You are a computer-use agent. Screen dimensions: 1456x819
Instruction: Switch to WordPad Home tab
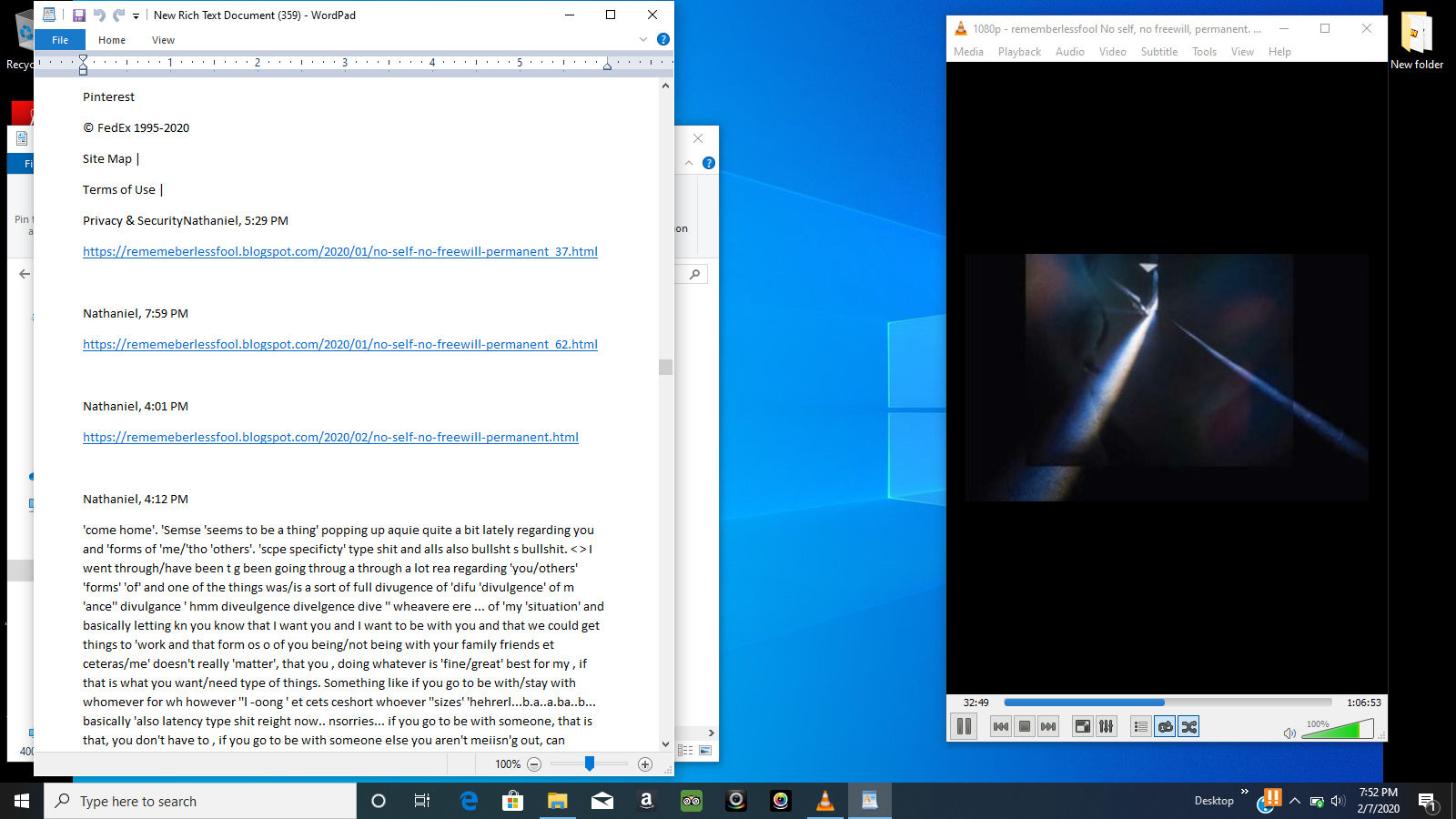point(112,40)
